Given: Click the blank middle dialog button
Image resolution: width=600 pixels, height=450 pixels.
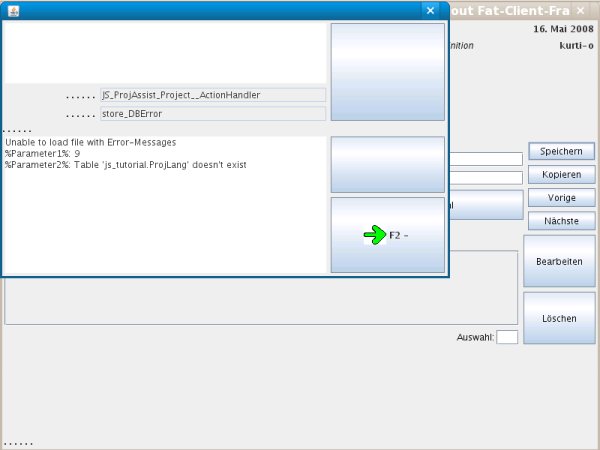Looking at the screenshot, I should pyautogui.click(x=387, y=164).
